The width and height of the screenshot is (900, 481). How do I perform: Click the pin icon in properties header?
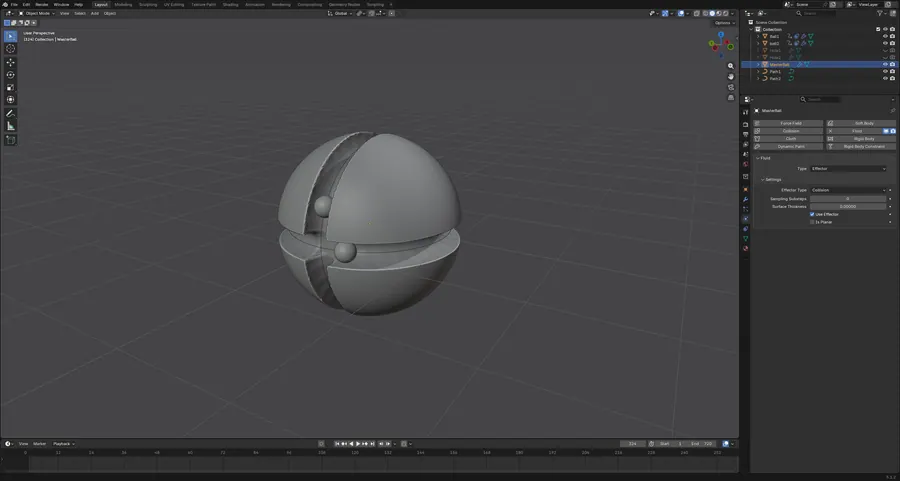click(x=893, y=111)
